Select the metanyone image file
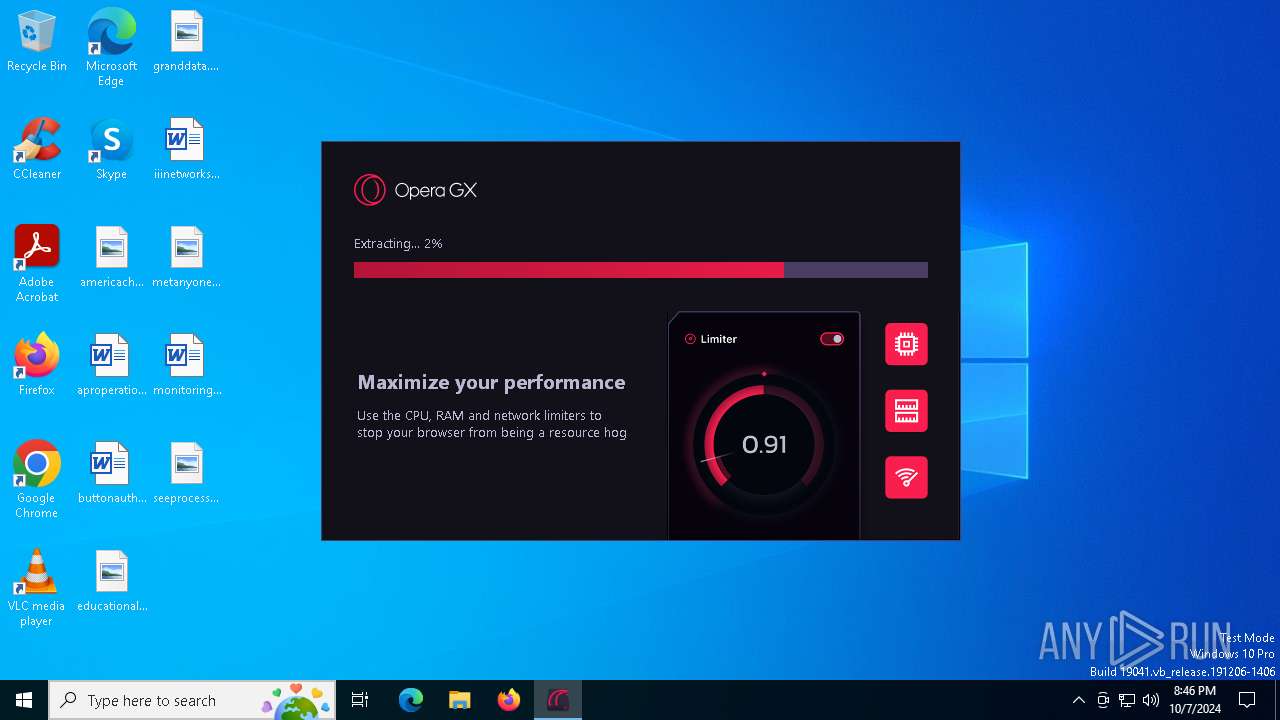The image size is (1280, 720). 186,258
